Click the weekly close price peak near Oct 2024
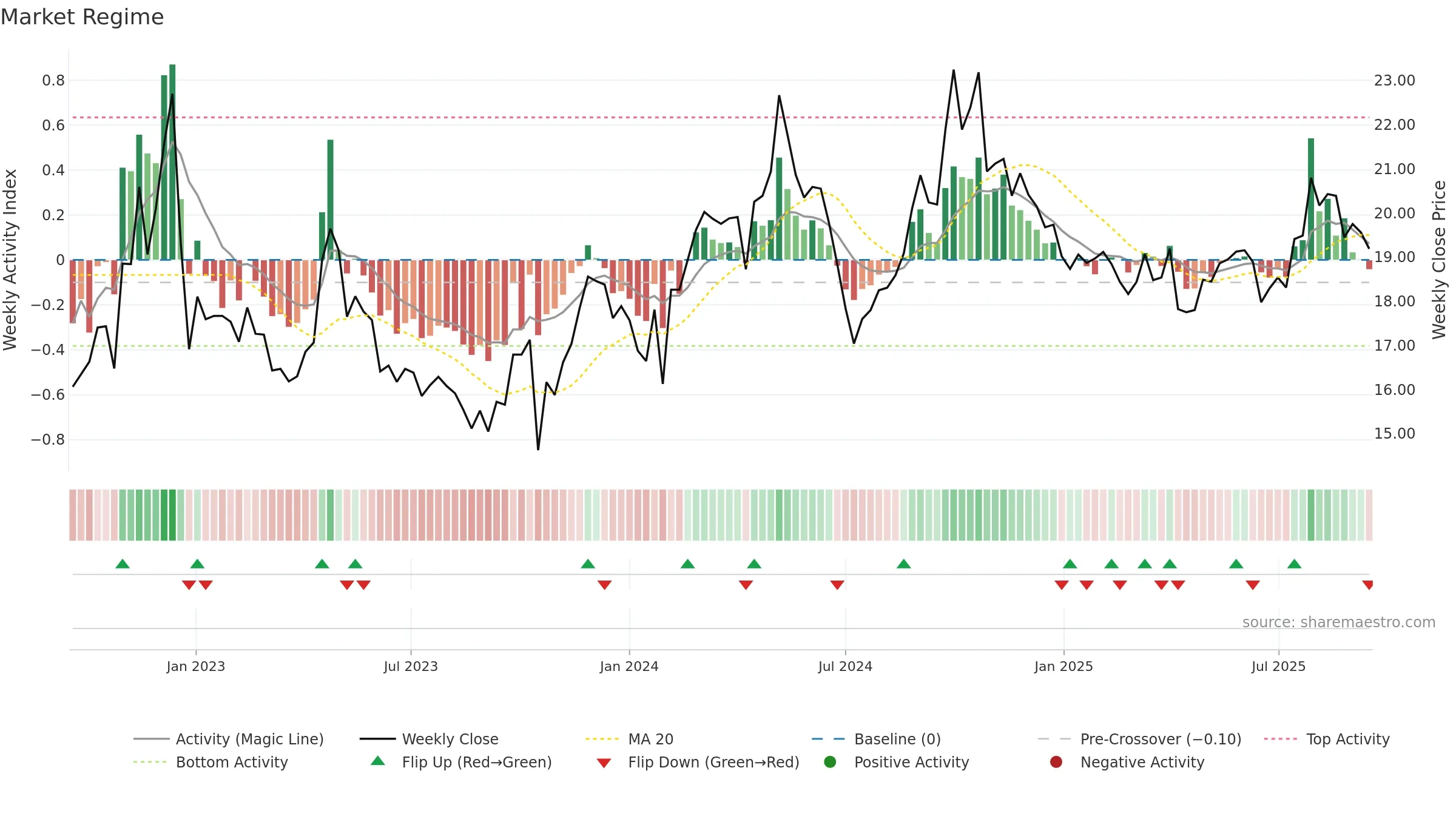Viewport: 1456px width, 819px height. tap(953, 70)
